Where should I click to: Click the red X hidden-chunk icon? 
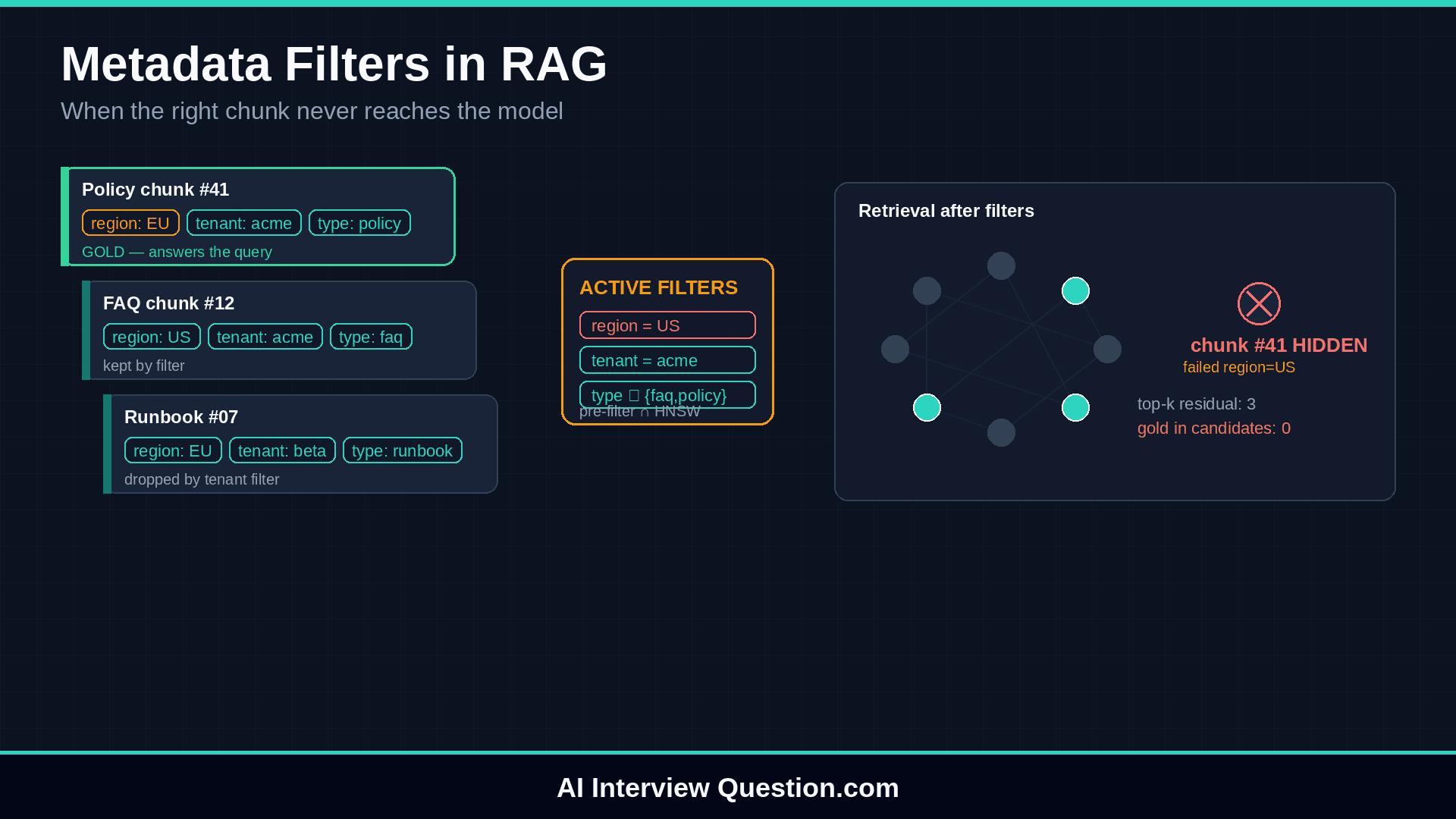coord(1259,303)
